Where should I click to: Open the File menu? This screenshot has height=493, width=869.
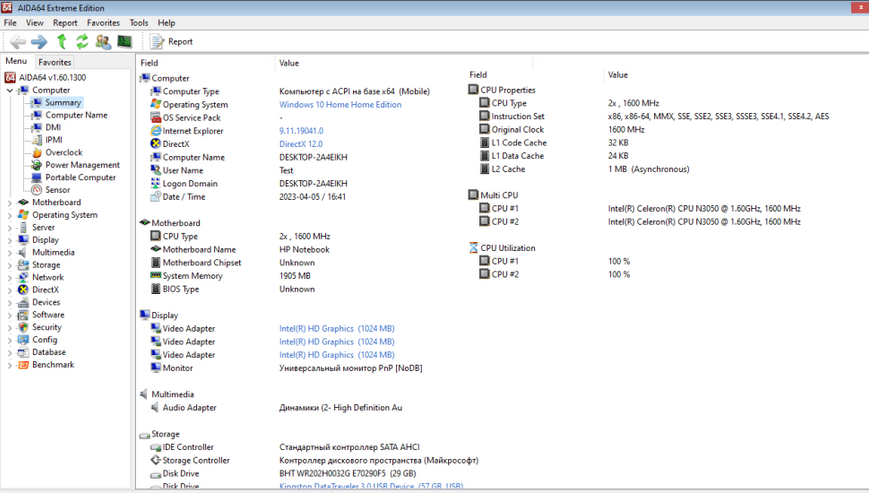pos(10,23)
